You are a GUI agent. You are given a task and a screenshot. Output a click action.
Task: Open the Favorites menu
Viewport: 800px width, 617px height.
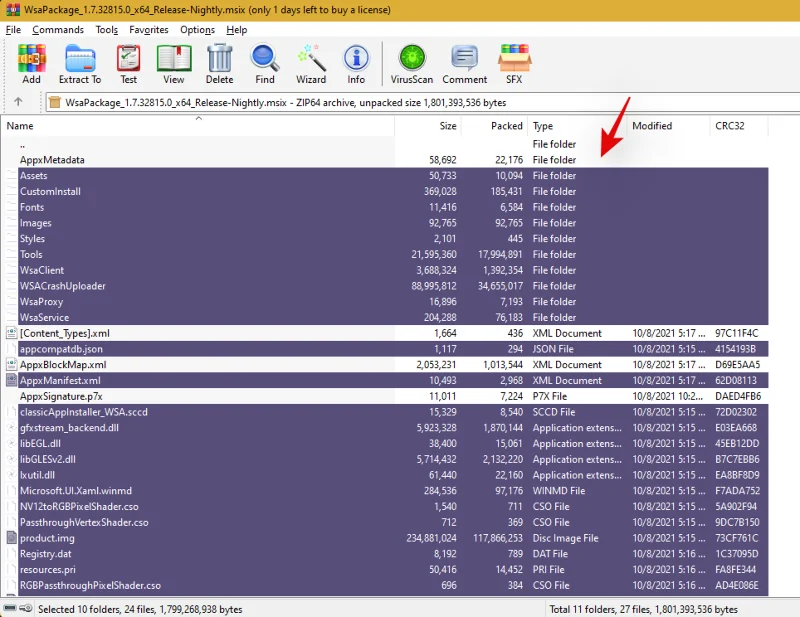tap(149, 30)
